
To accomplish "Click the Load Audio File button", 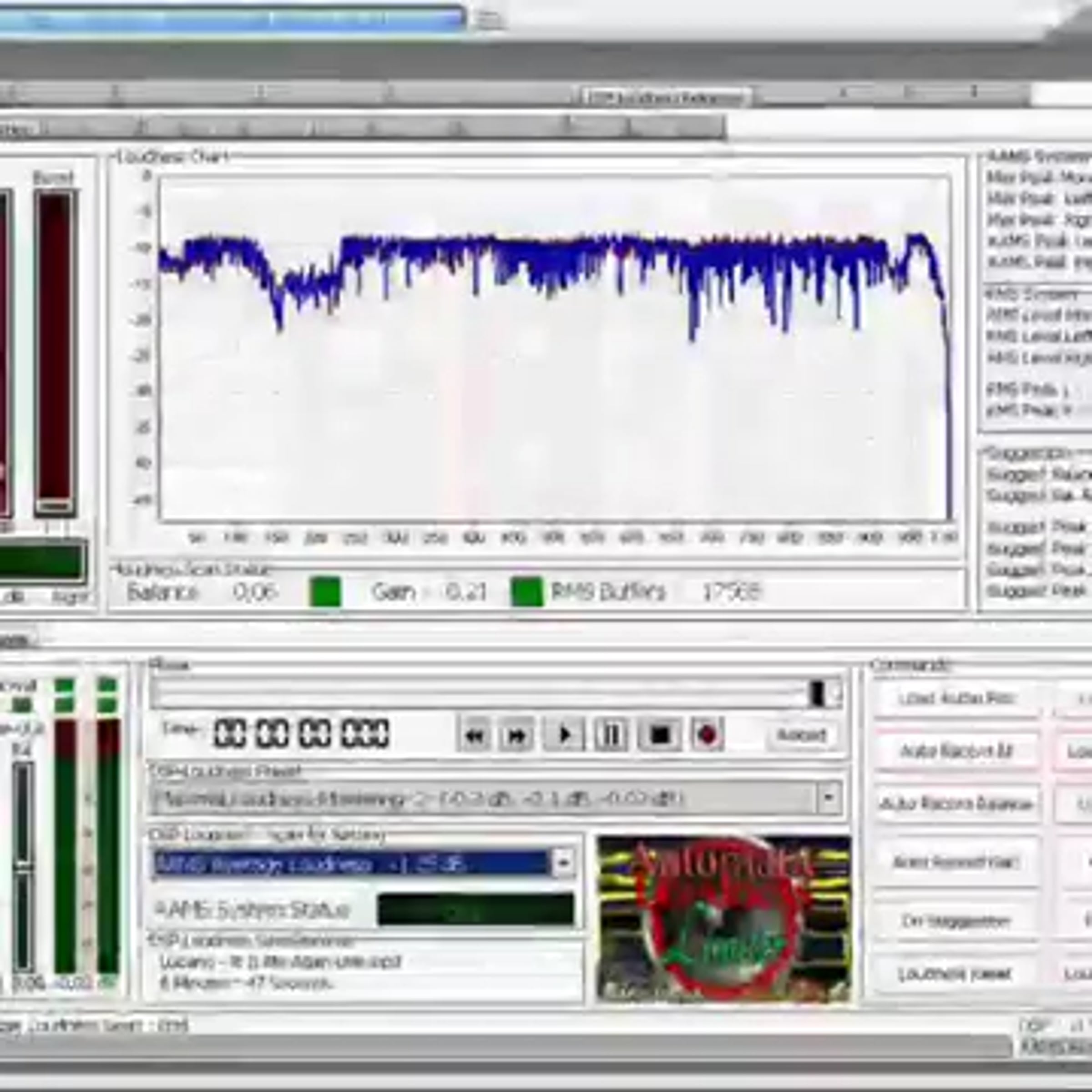I will point(956,698).
